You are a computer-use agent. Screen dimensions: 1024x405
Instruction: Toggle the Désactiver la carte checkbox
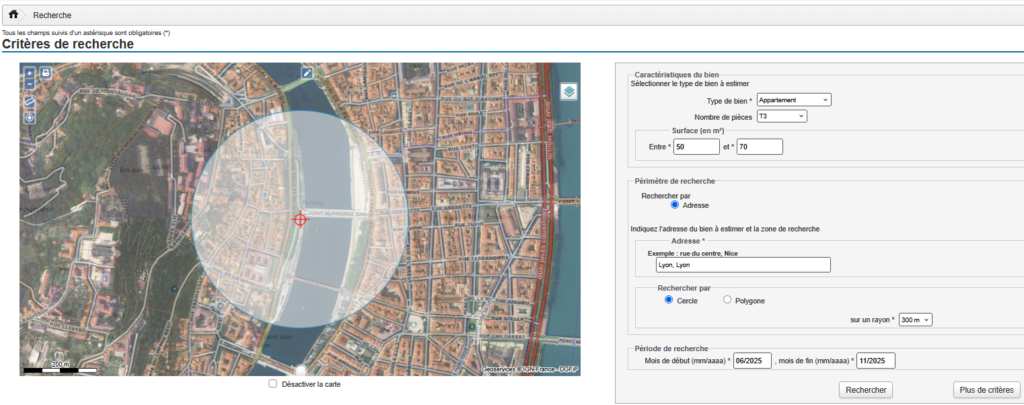coord(273,384)
